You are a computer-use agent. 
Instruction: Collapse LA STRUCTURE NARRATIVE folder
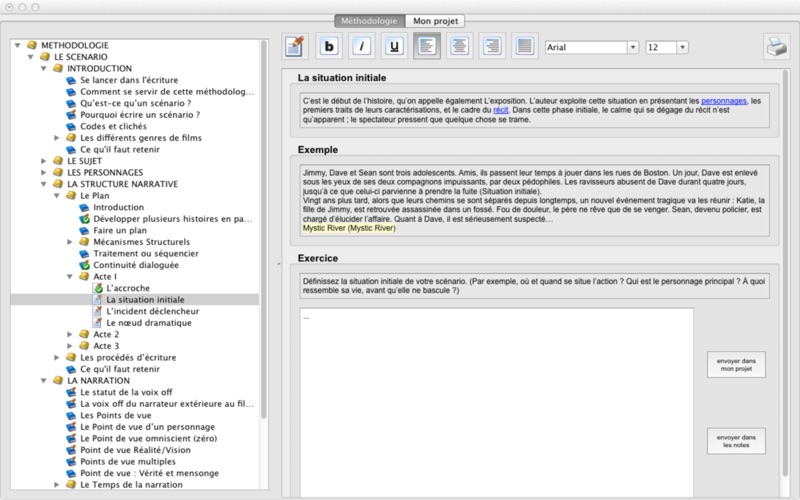(x=43, y=184)
